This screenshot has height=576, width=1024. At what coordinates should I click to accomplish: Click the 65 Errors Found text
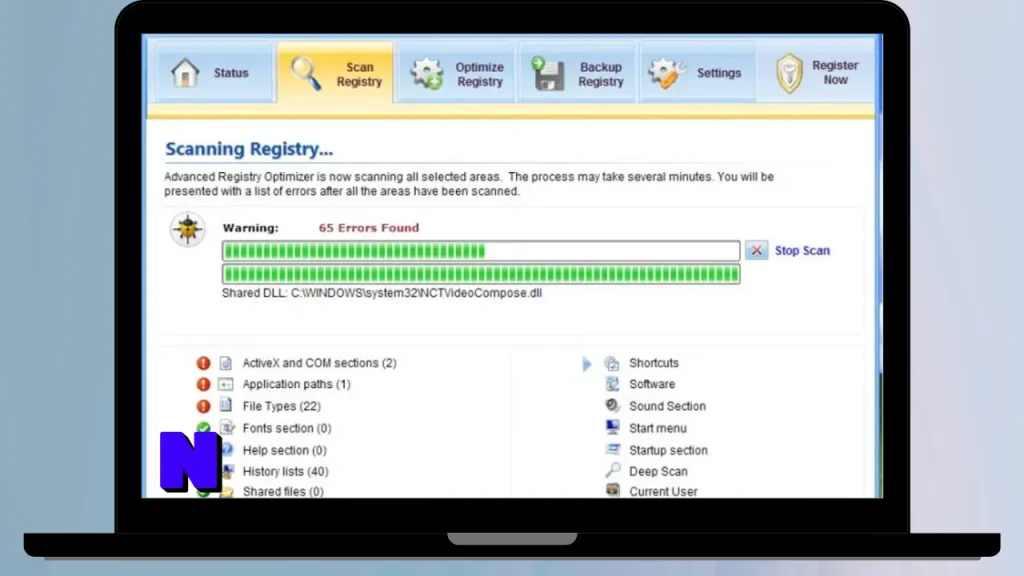368,228
